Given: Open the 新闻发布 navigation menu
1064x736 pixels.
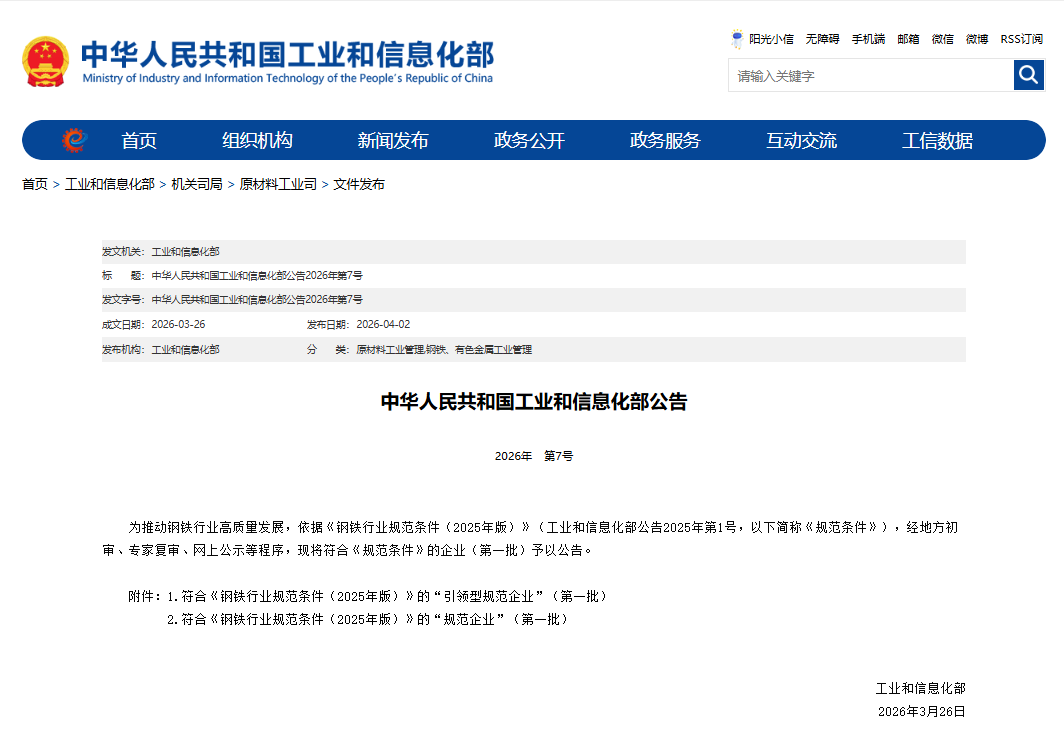Looking at the screenshot, I should pyautogui.click(x=395, y=140).
